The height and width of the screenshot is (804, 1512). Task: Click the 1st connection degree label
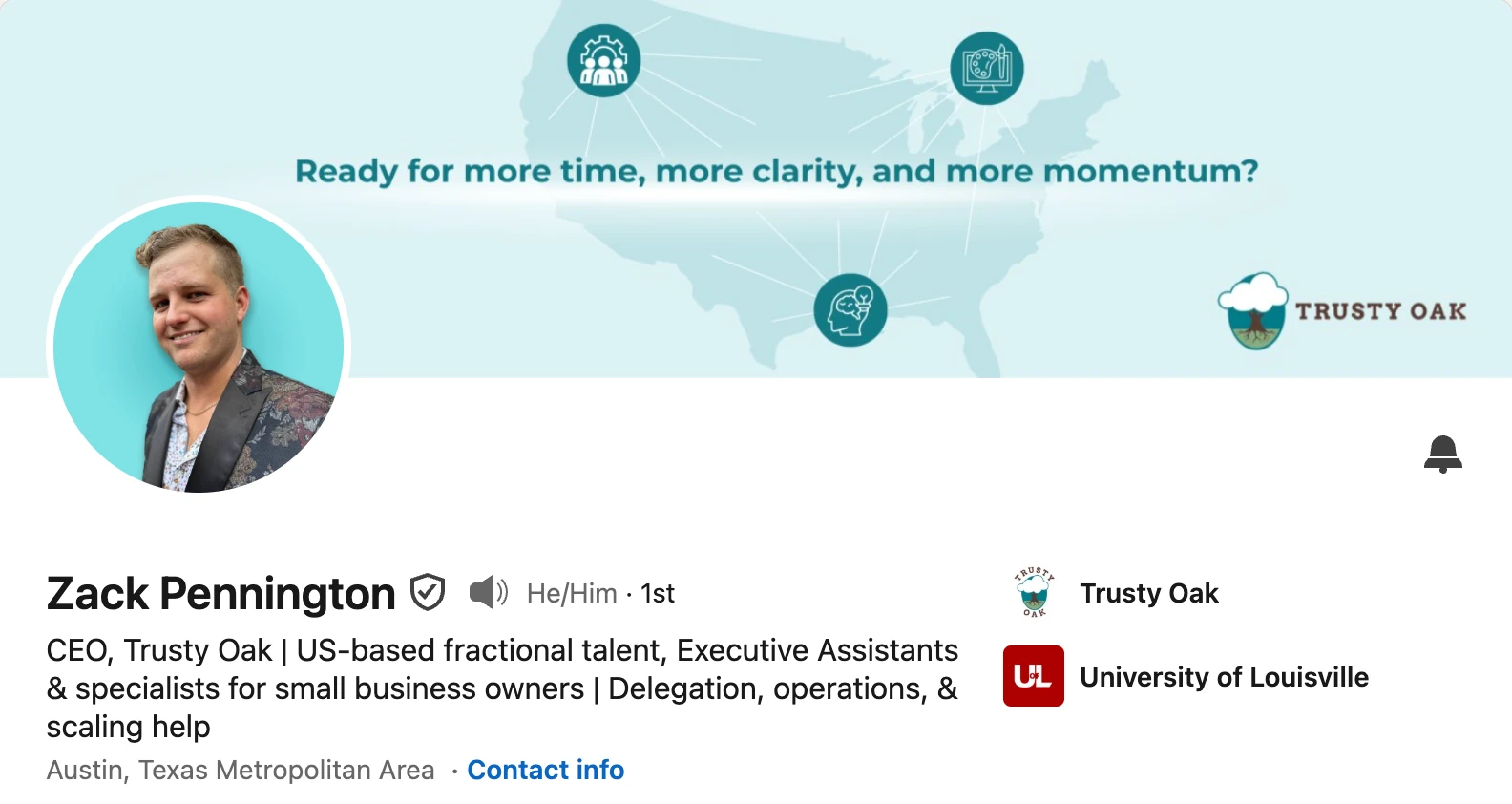pyautogui.click(x=657, y=593)
